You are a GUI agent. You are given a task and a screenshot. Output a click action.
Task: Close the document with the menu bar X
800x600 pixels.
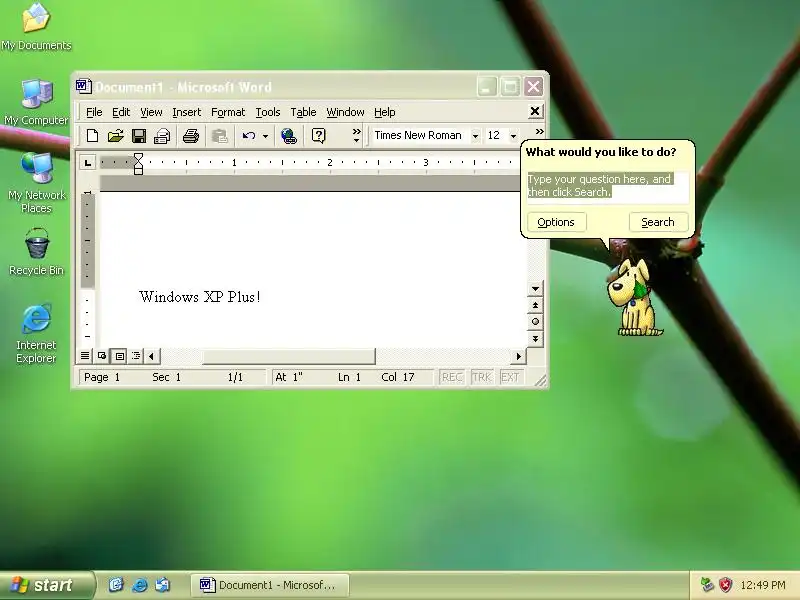pos(535,111)
